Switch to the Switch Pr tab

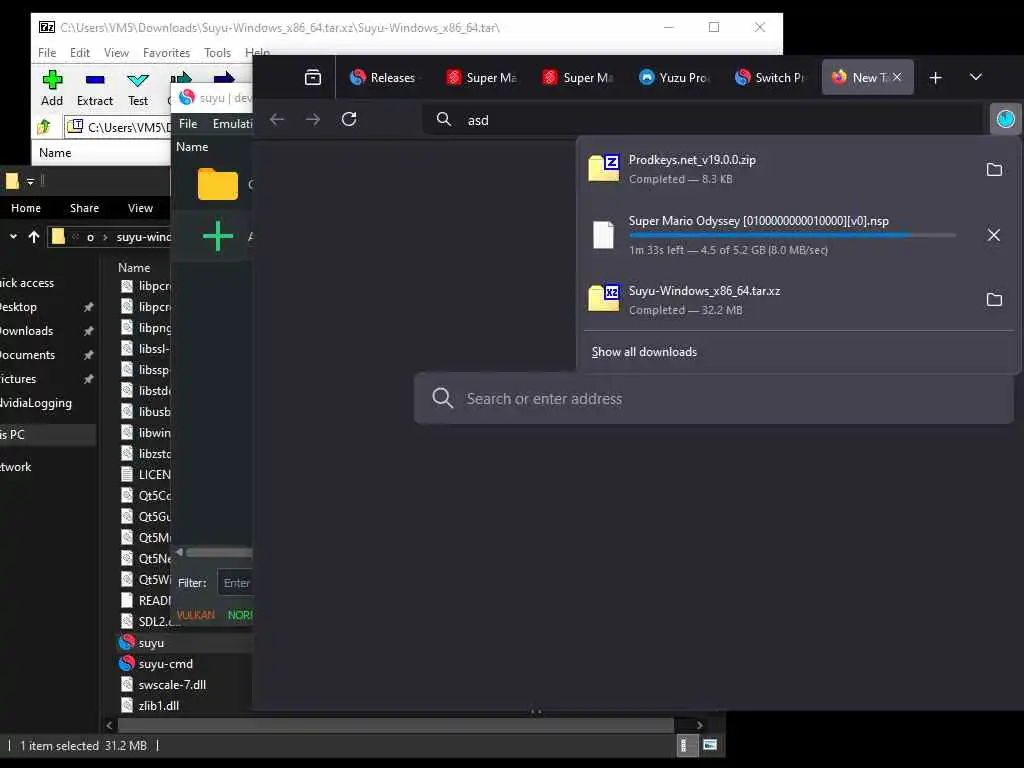click(770, 77)
